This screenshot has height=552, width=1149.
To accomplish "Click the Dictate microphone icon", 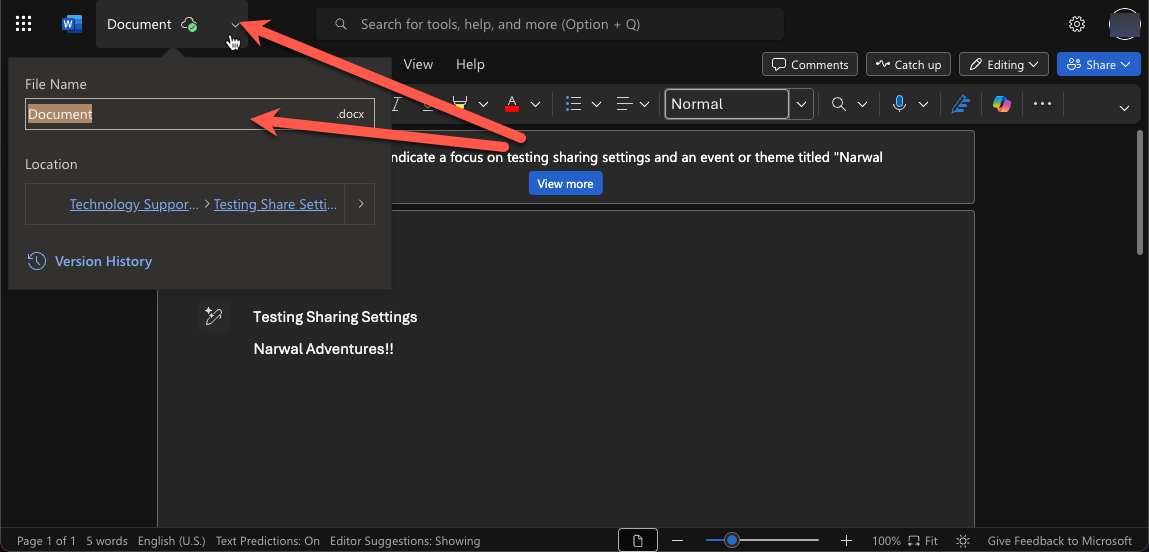I will click(x=899, y=104).
